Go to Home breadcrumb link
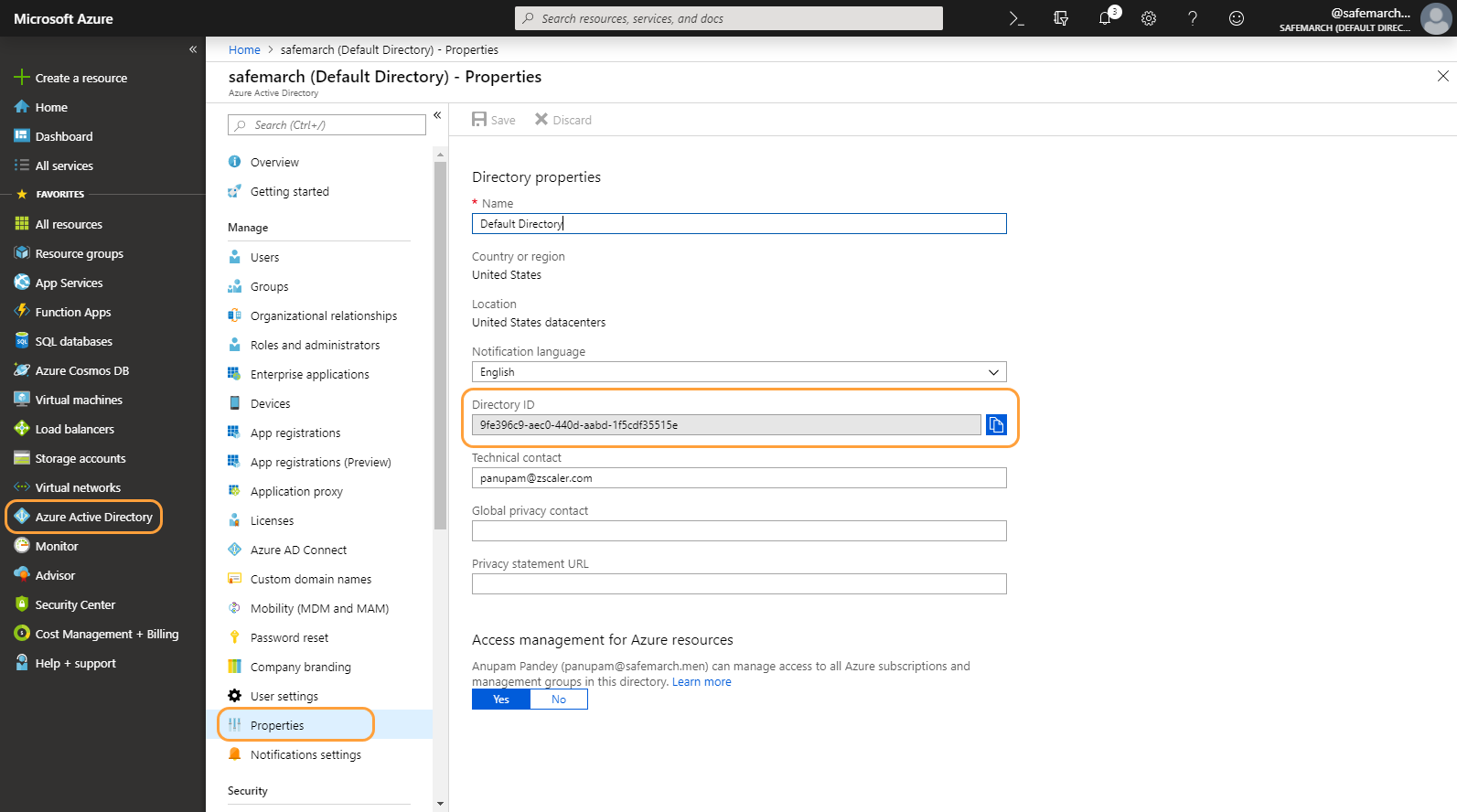The height and width of the screenshot is (812, 1457). (244, 50)
